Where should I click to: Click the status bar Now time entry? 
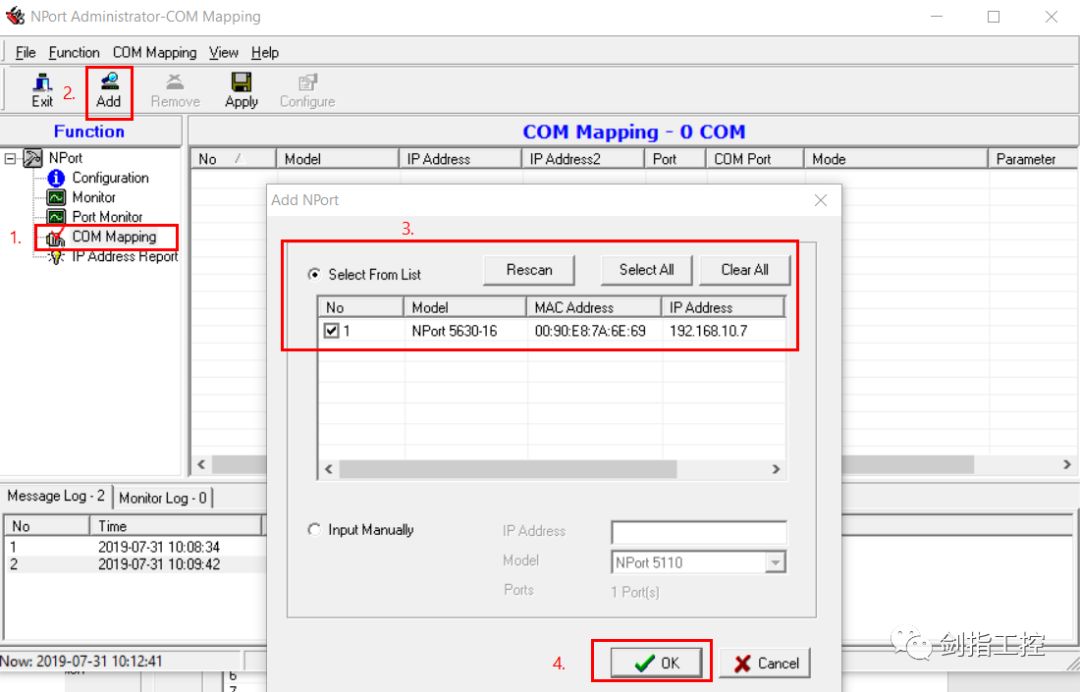pos(81,661)
